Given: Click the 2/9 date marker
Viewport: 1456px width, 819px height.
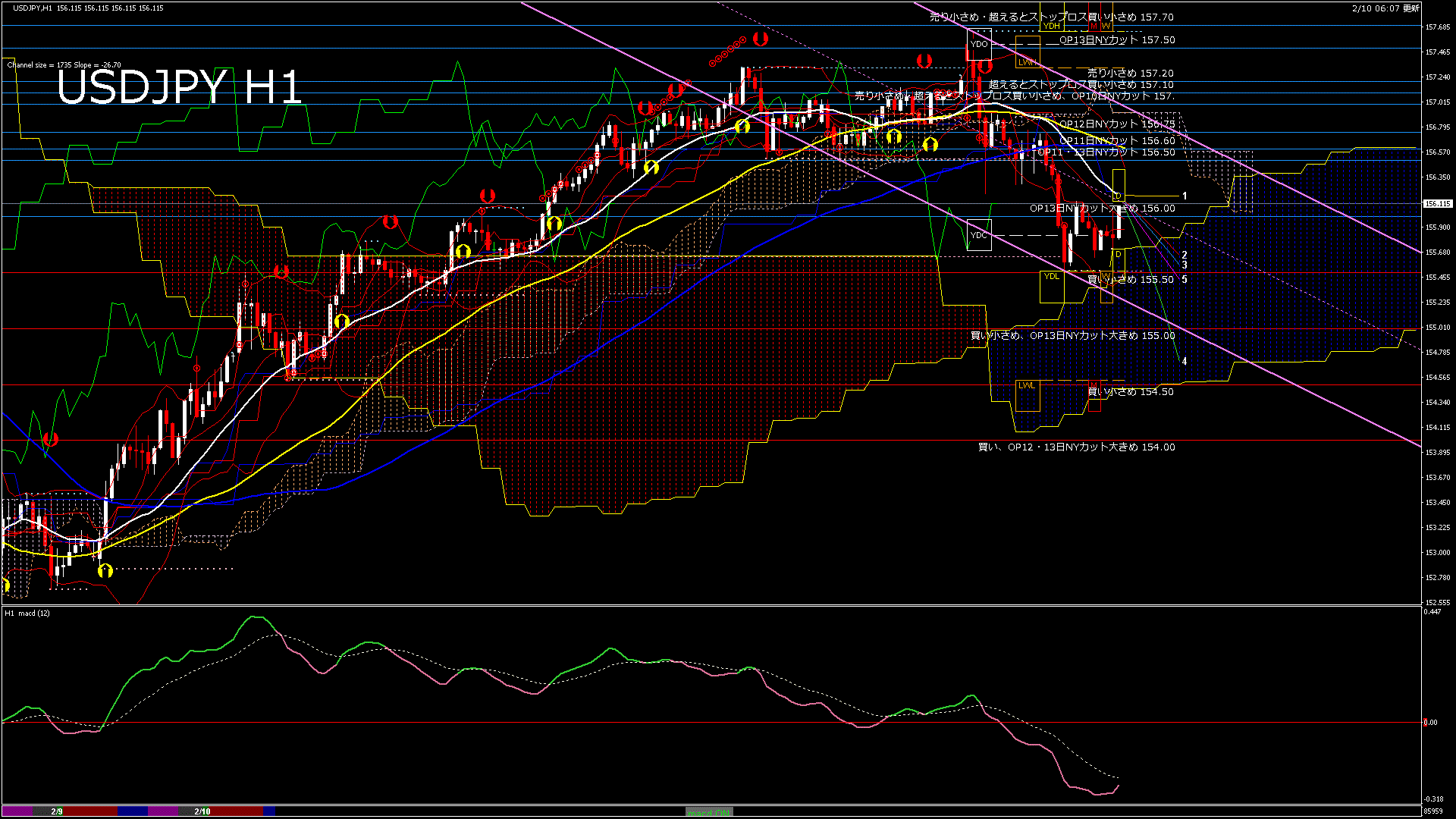Looking at the screenshot, I should [x=57, y=811].
